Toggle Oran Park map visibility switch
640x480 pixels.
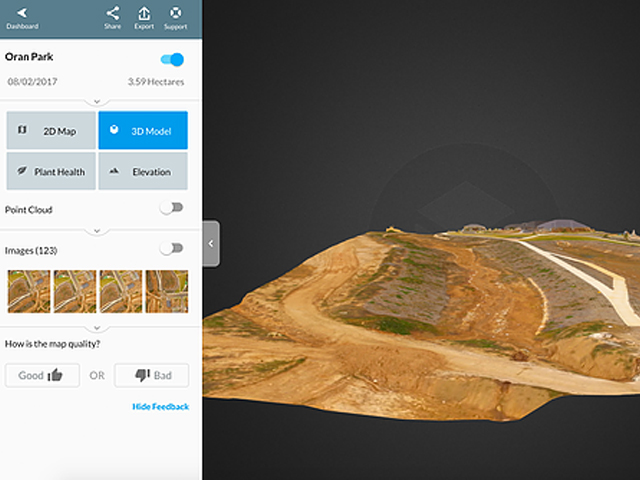pyautogui.click(x=172, y=59)
